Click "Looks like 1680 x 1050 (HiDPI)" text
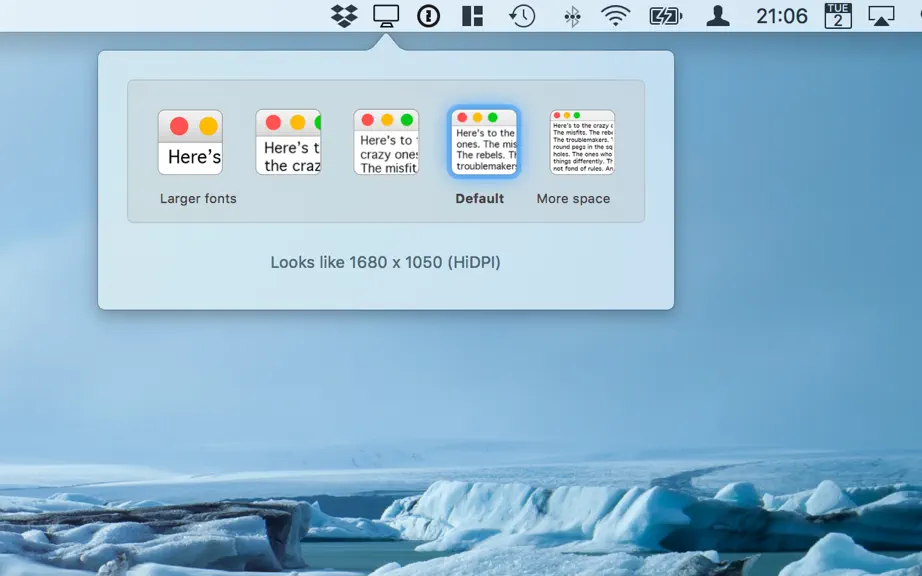The image size is (922, 576). pyautogui.click(x=385, y=262)
